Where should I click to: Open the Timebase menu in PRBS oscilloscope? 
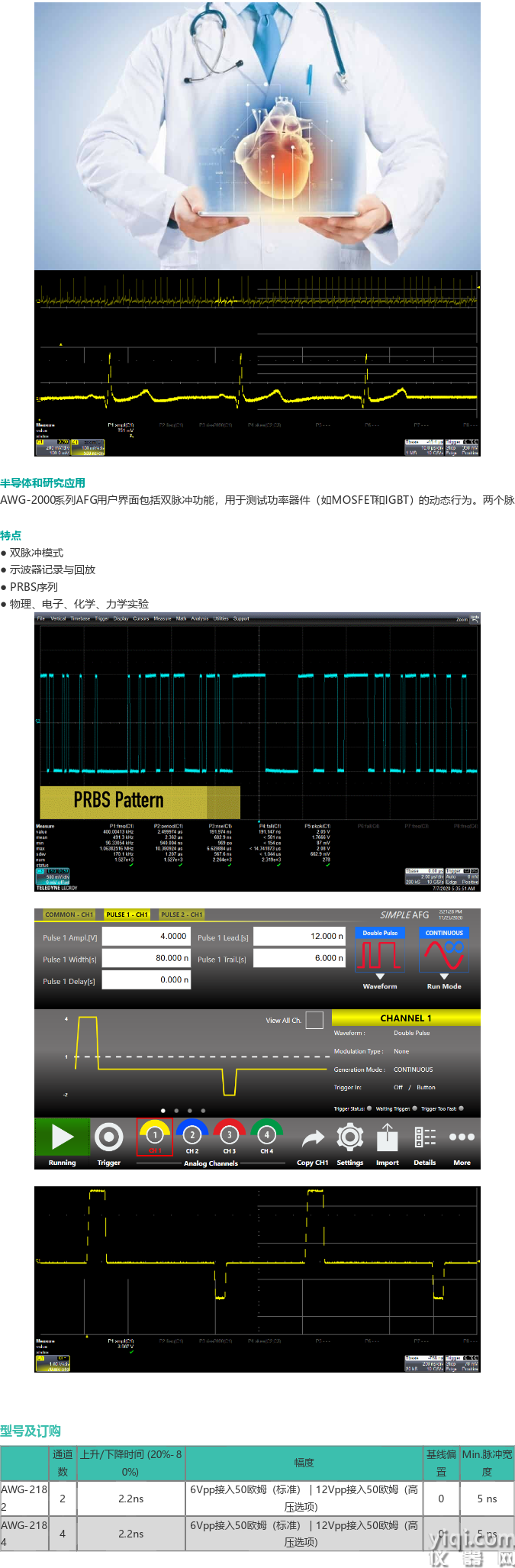80,619
